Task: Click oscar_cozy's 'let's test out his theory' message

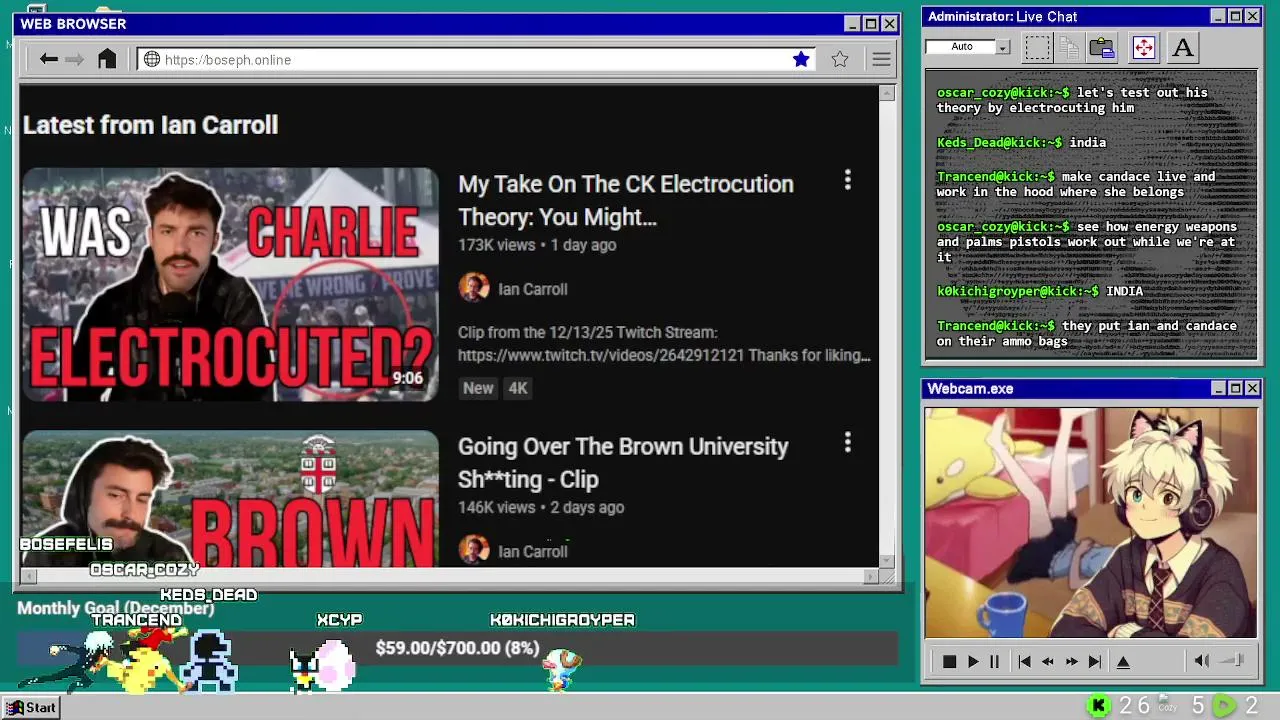Action: pos(1072,100)
